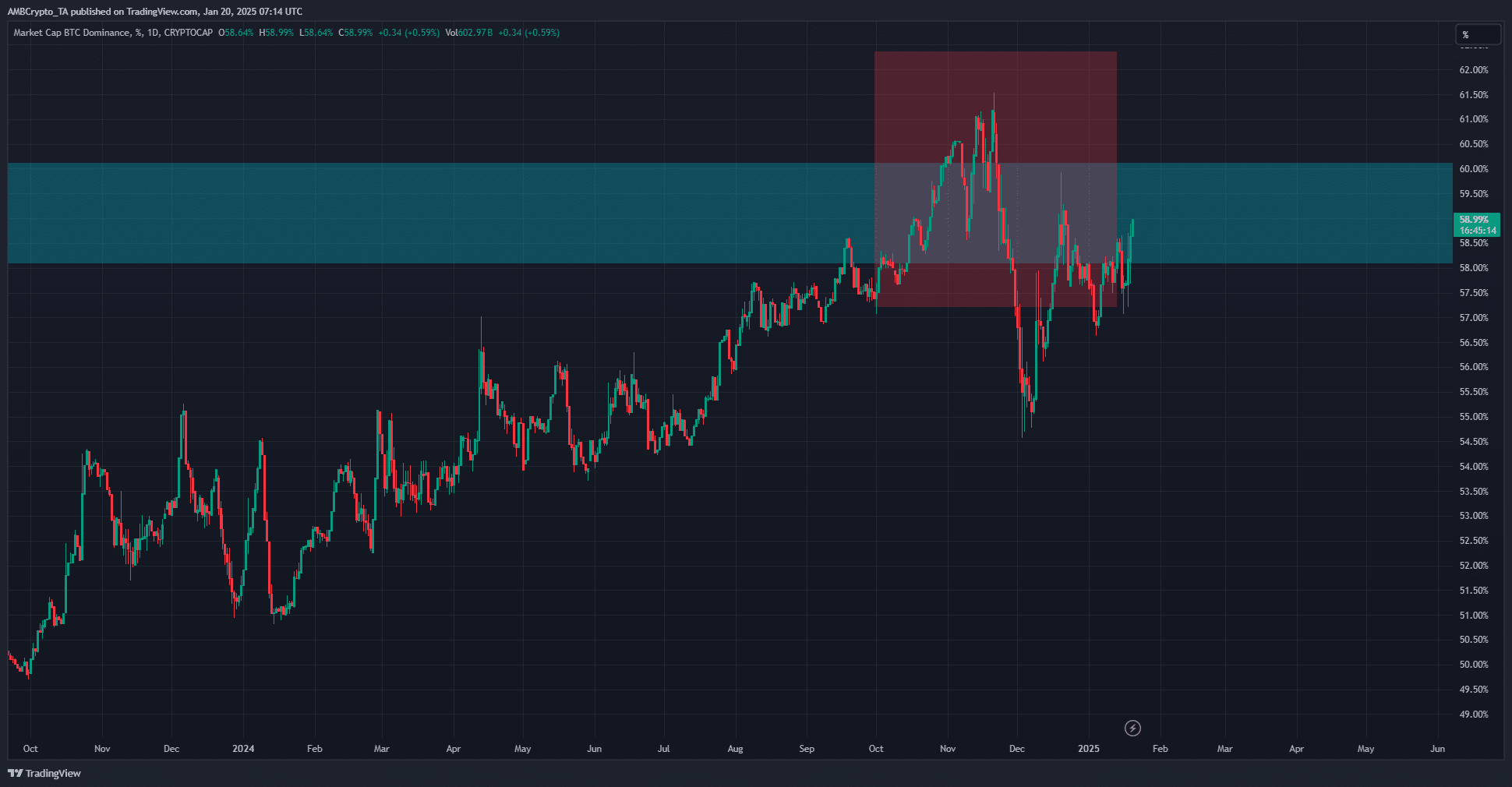Click the 49.50% price axis label
Screen dimensions: 1512x787
click(x=1474, y=690)
